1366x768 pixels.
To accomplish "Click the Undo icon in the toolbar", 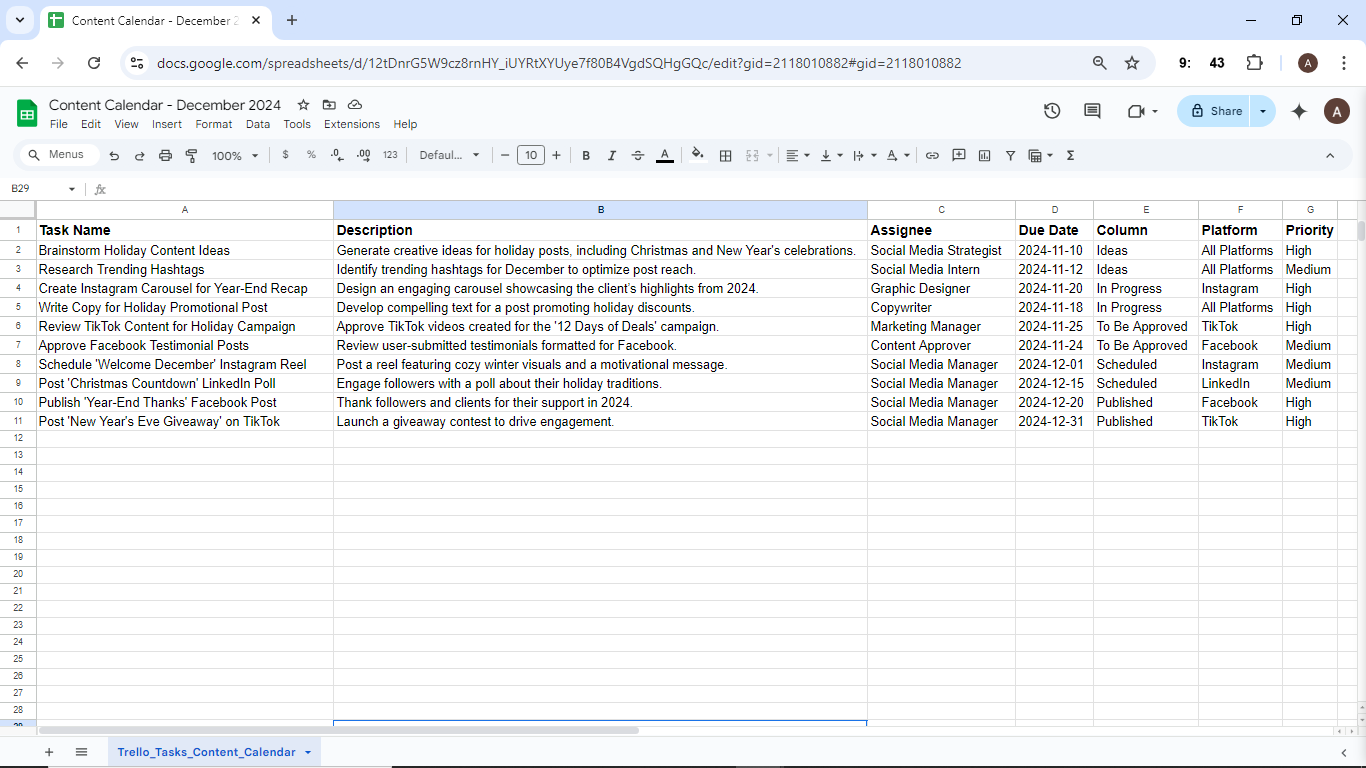I will coord(114,156).
